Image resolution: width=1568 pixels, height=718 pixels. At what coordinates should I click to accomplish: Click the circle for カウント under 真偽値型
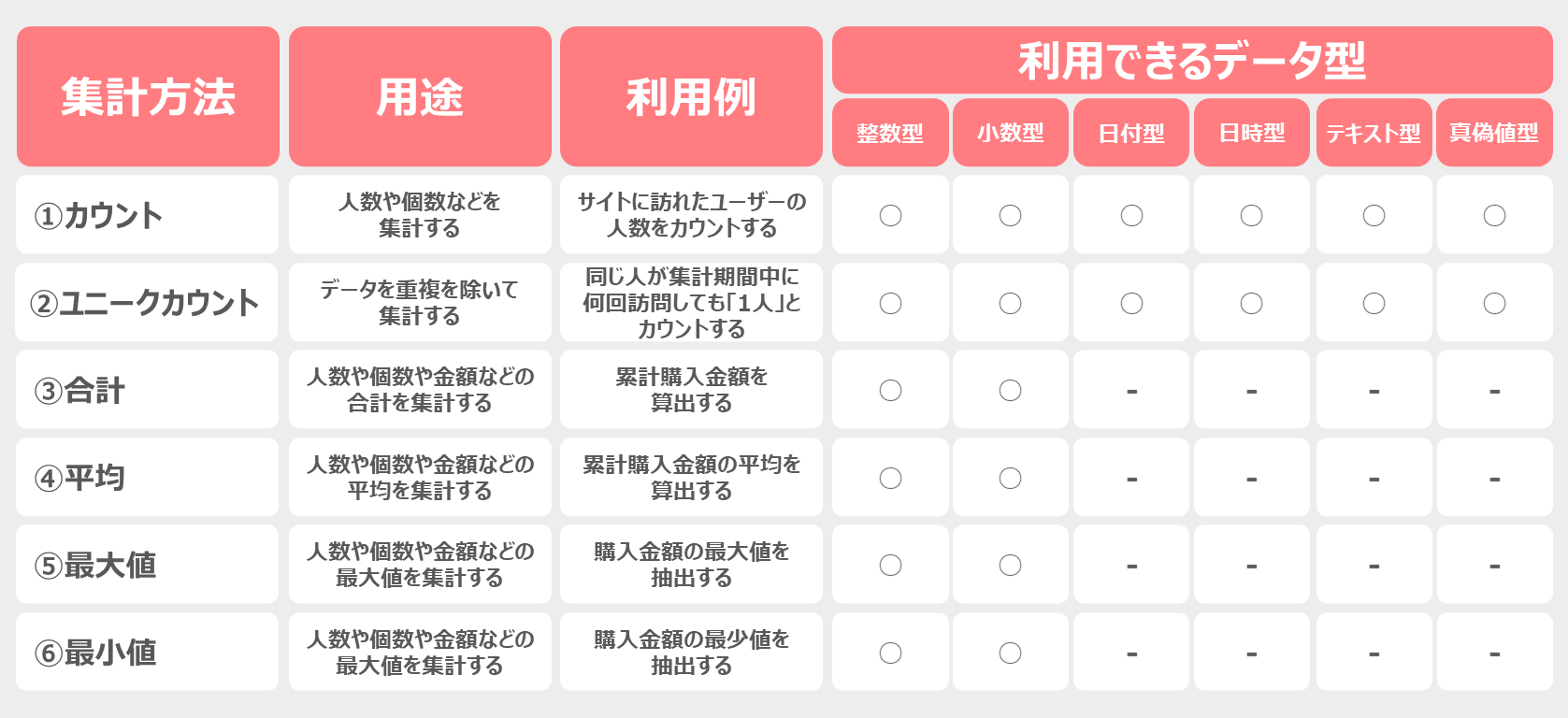tap(1494, 215)
